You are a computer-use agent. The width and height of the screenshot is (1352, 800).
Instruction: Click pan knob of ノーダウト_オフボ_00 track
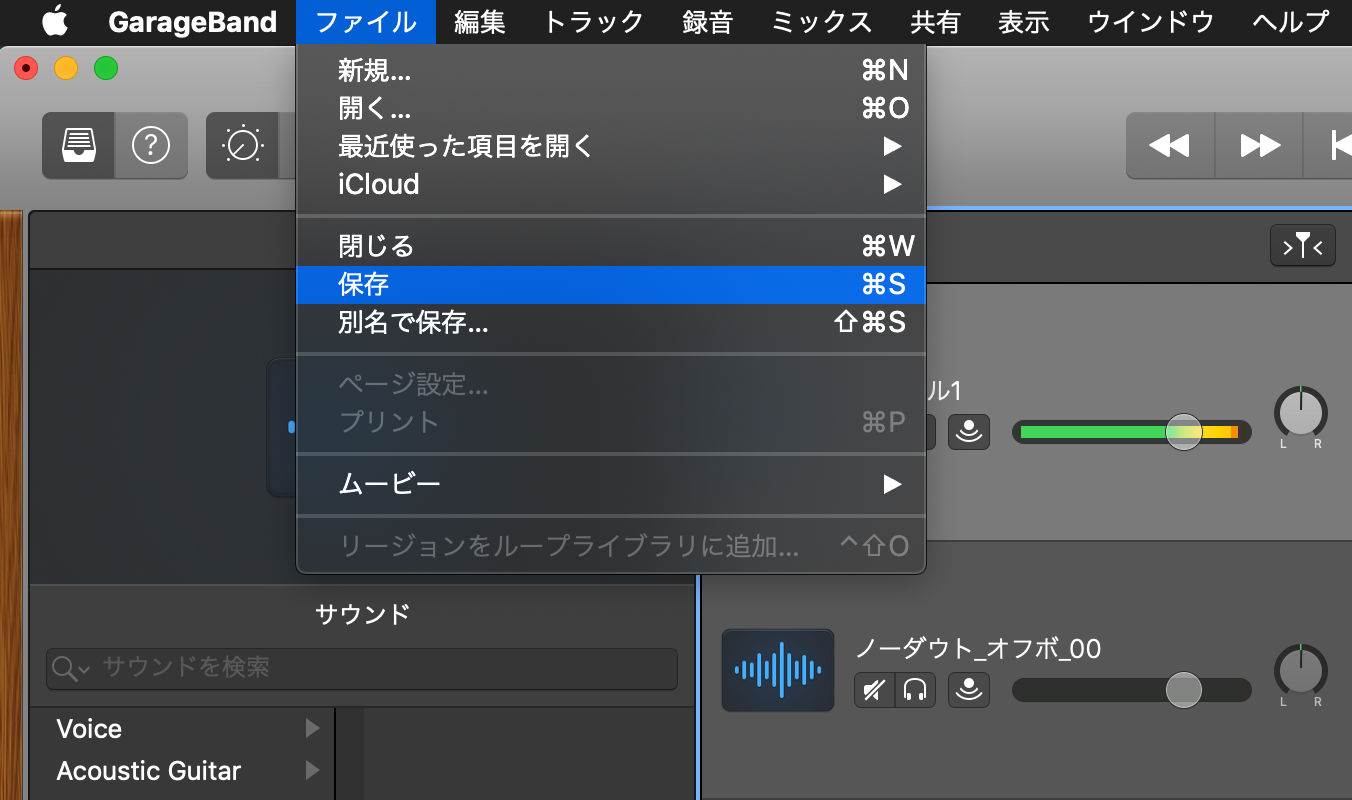click(1300, 670)
